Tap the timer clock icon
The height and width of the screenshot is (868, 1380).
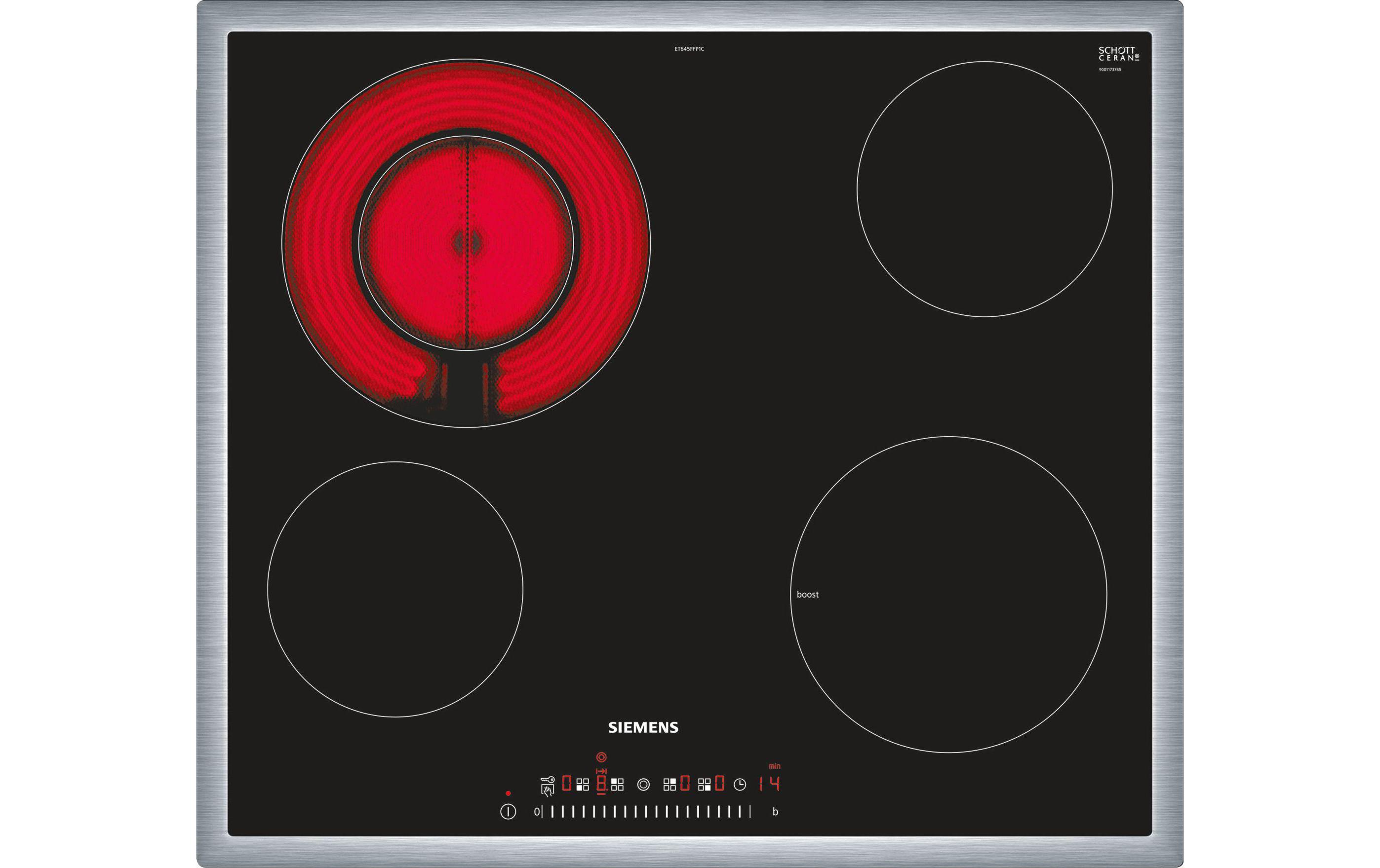tap(740, 784)
